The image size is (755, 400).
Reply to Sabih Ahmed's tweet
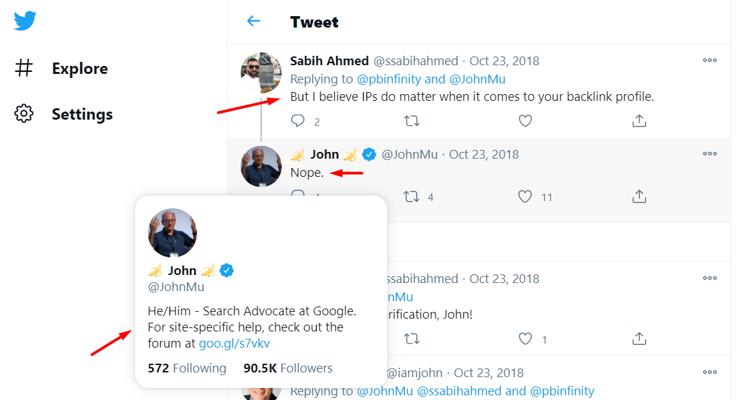coord(298,121)
